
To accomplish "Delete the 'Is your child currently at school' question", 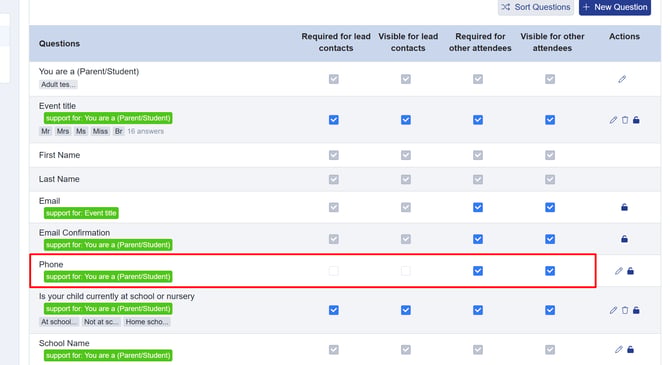I will [x=625, y=310].
